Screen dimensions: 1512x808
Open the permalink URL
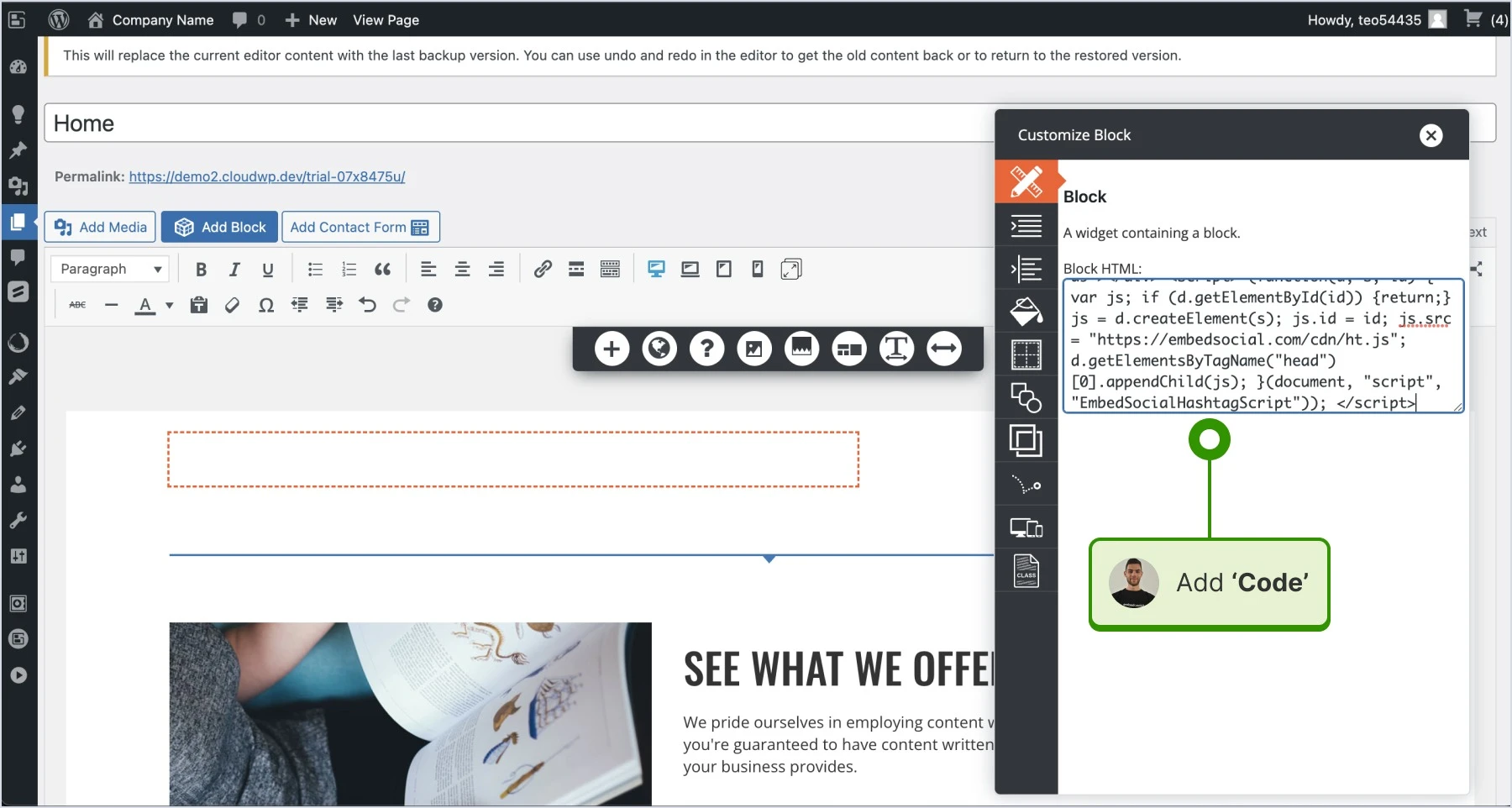267,176
